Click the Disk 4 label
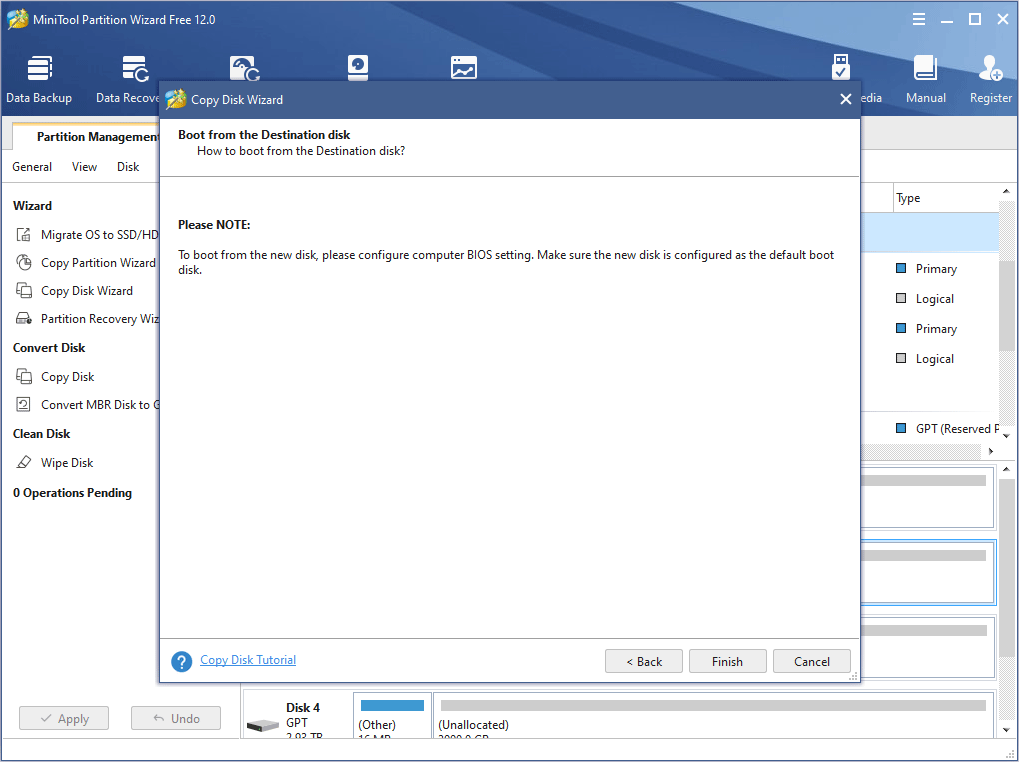 point(303,707)
